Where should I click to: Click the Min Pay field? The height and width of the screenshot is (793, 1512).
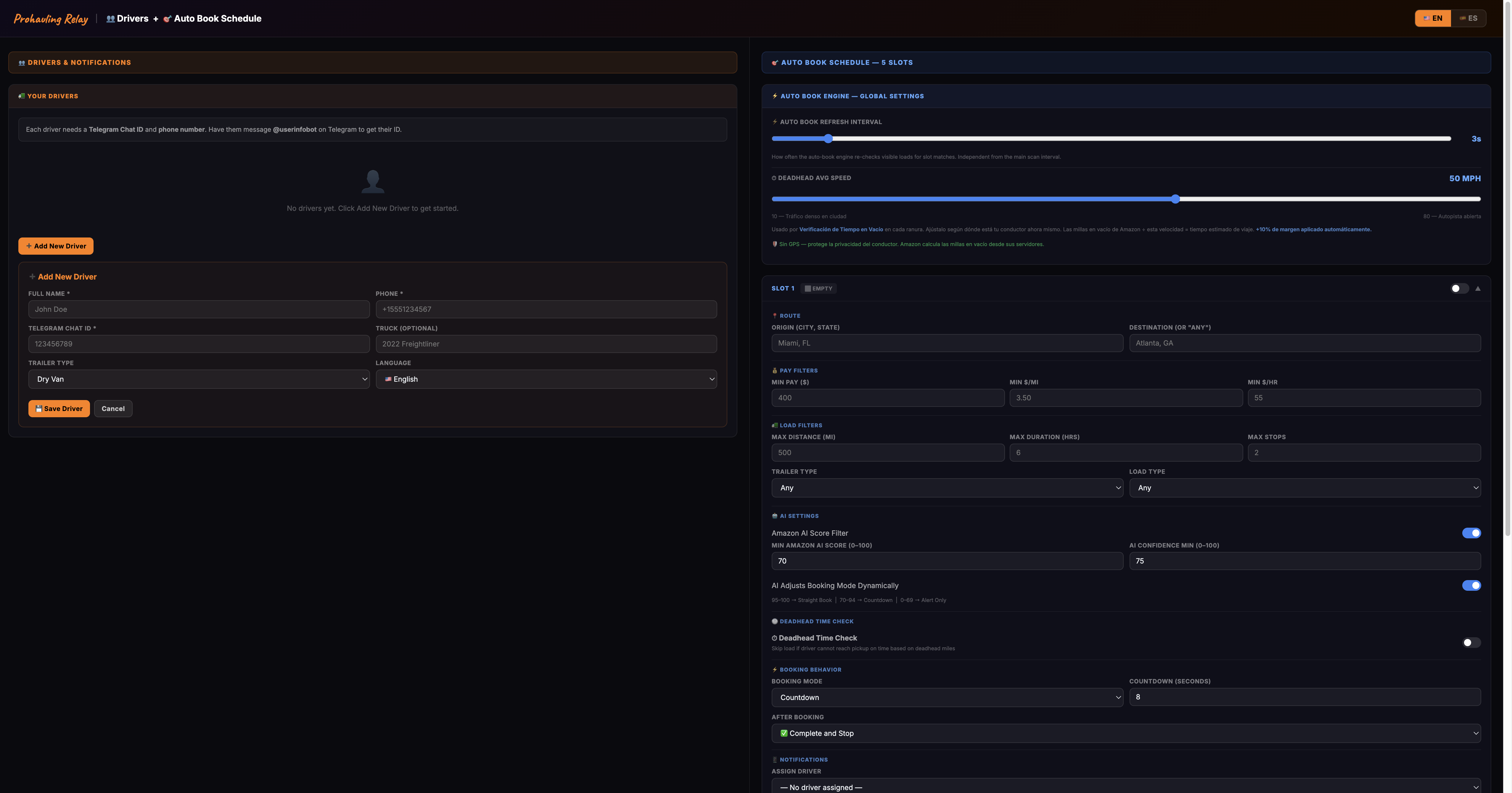point(887,398)
